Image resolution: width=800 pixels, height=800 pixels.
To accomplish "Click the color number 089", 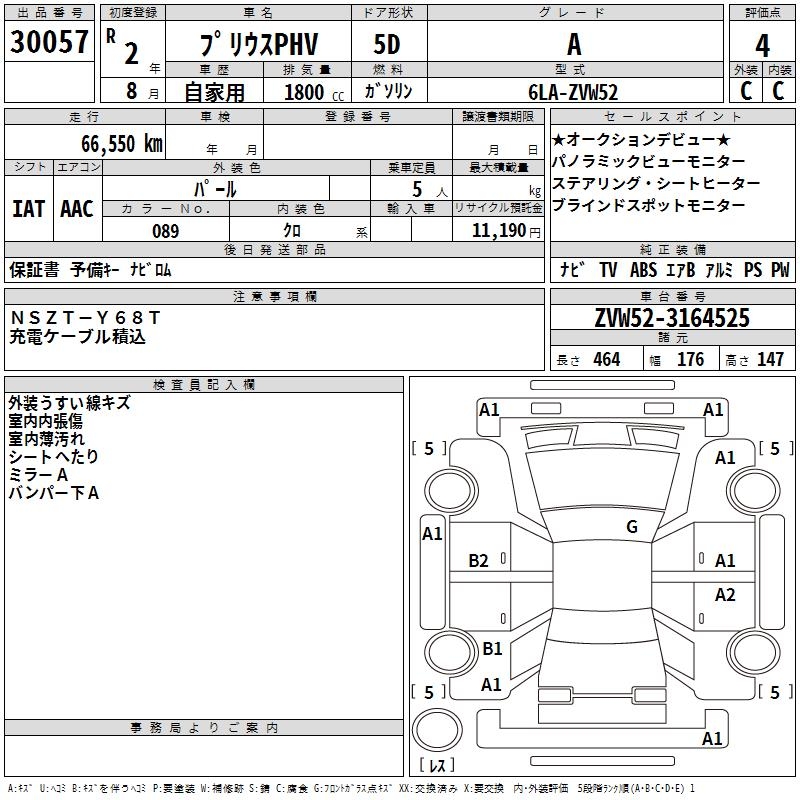I will pyautogui.click(x=165, y=231).
